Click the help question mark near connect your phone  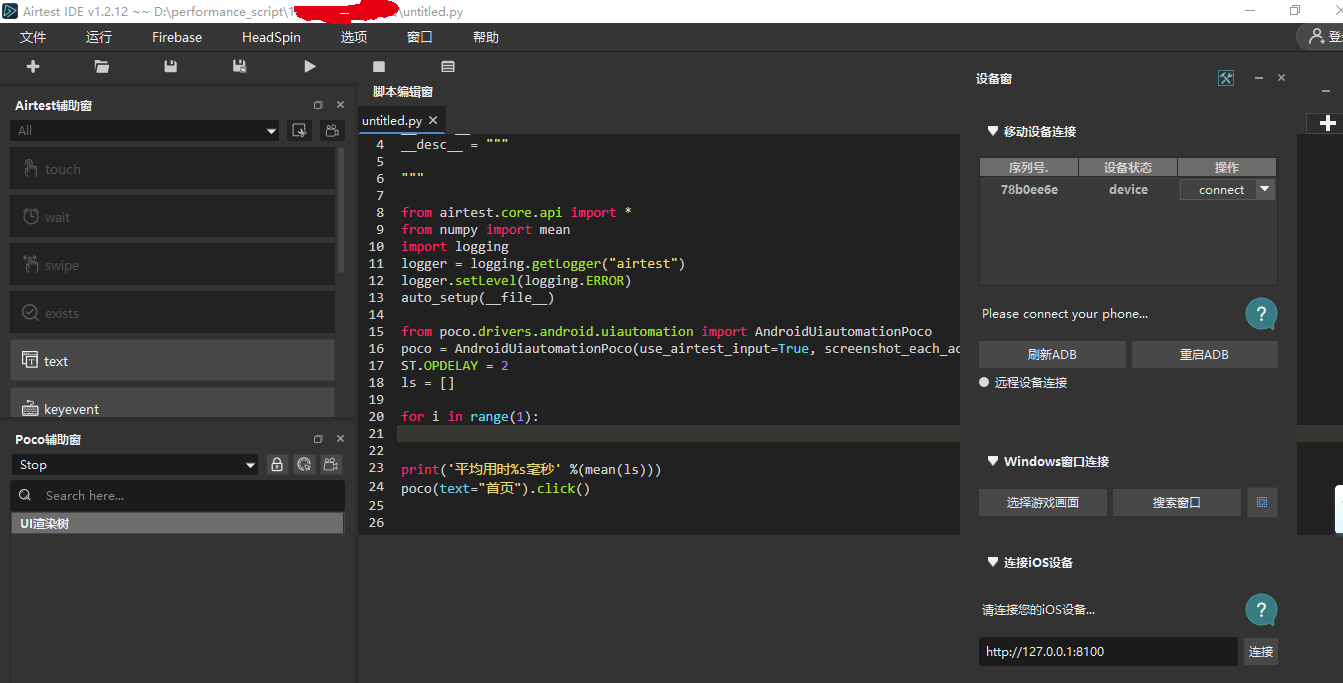1261,314
